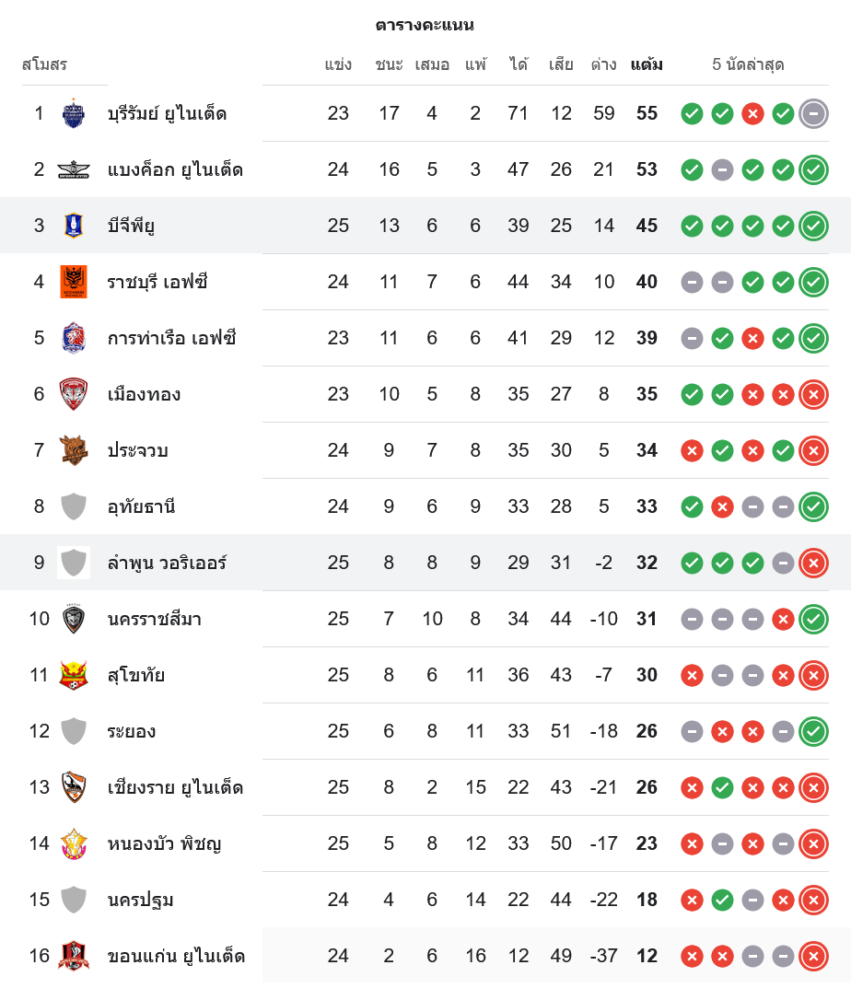851x1000 pixels.
Task: Click the 5 นัดล่าสุด column header
Action: tap(748, 65)
